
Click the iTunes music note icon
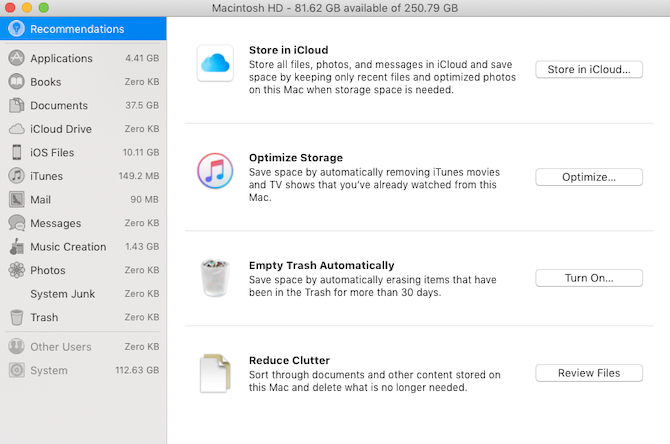point(214,172)
